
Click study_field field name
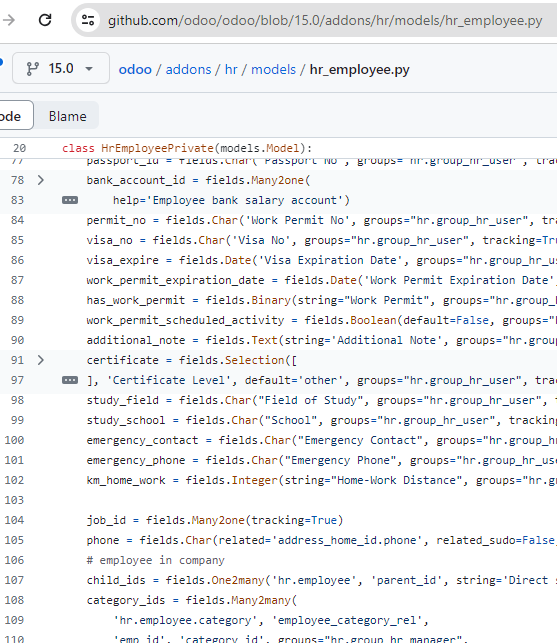(x=123, y=400)
